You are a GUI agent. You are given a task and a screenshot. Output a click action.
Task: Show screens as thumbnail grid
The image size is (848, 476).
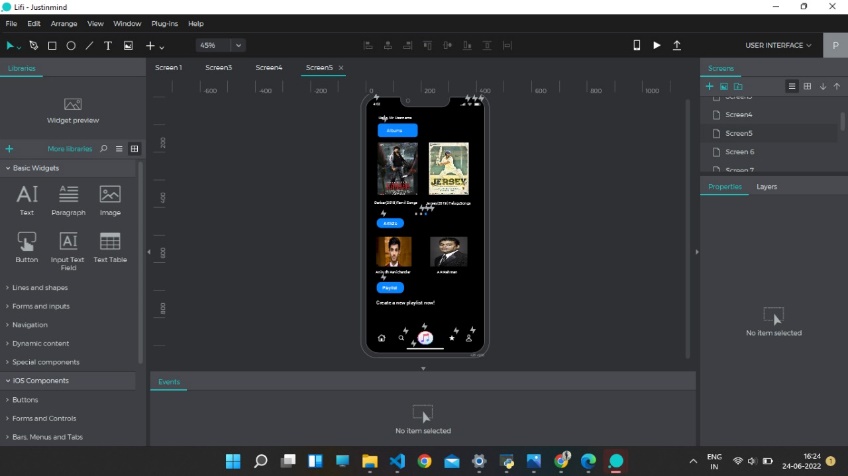coord(807,87)
